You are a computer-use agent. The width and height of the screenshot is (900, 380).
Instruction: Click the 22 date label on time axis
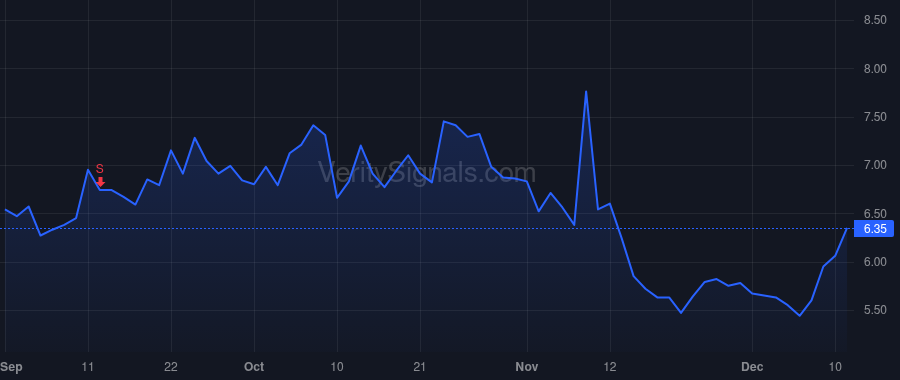click(171, 367)
